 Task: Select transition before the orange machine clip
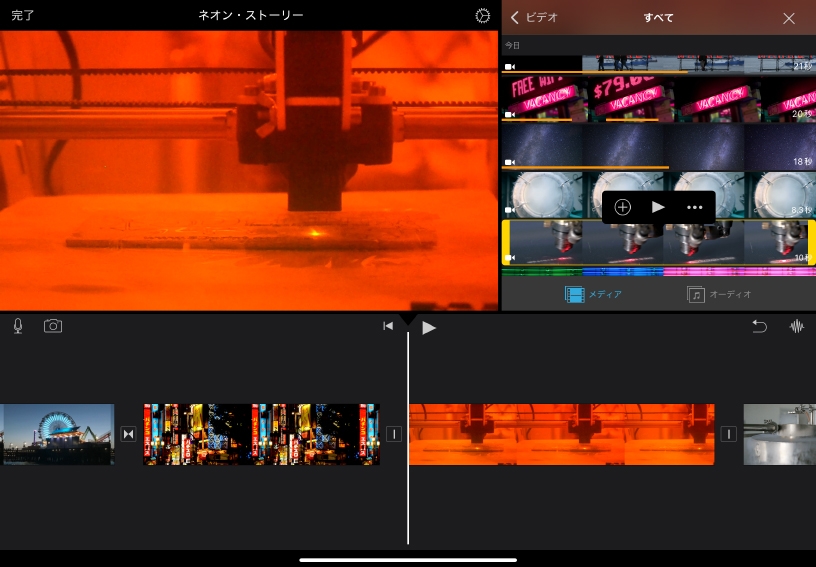tap(394, 434)
